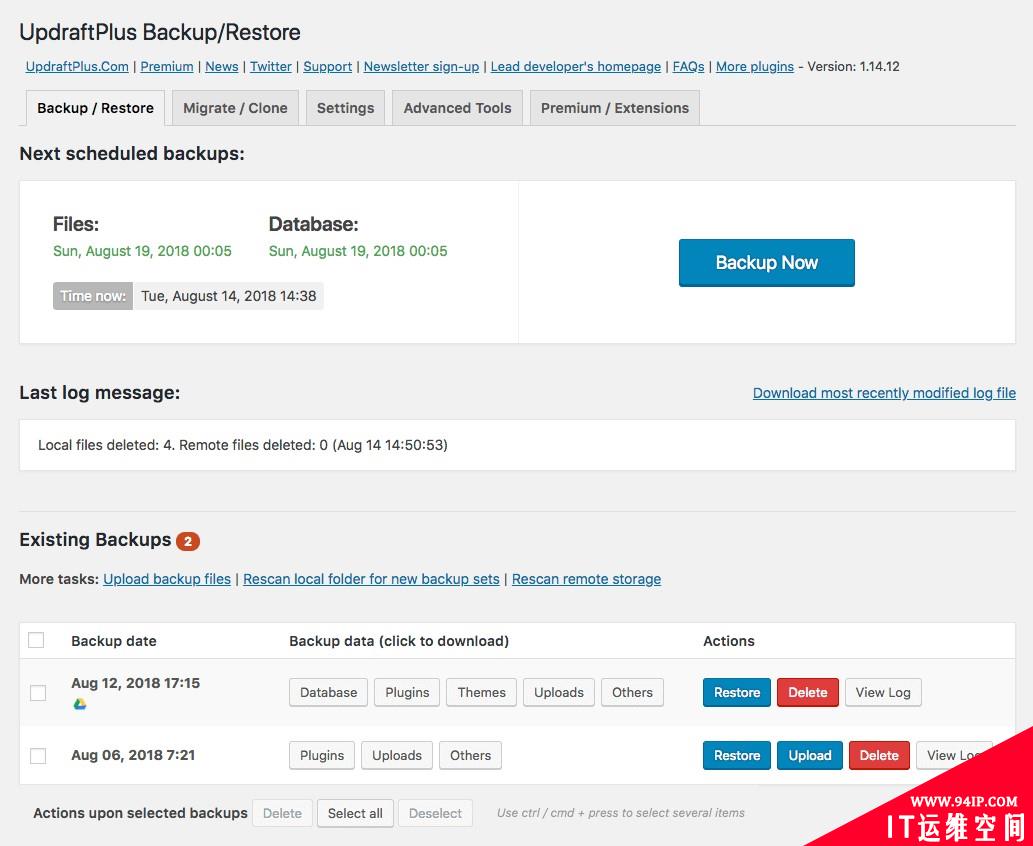This screenshot has height=846, width=1033.
Task: Download Uploads from the Aug 06 backup
Action: click(x=397, y=756)
